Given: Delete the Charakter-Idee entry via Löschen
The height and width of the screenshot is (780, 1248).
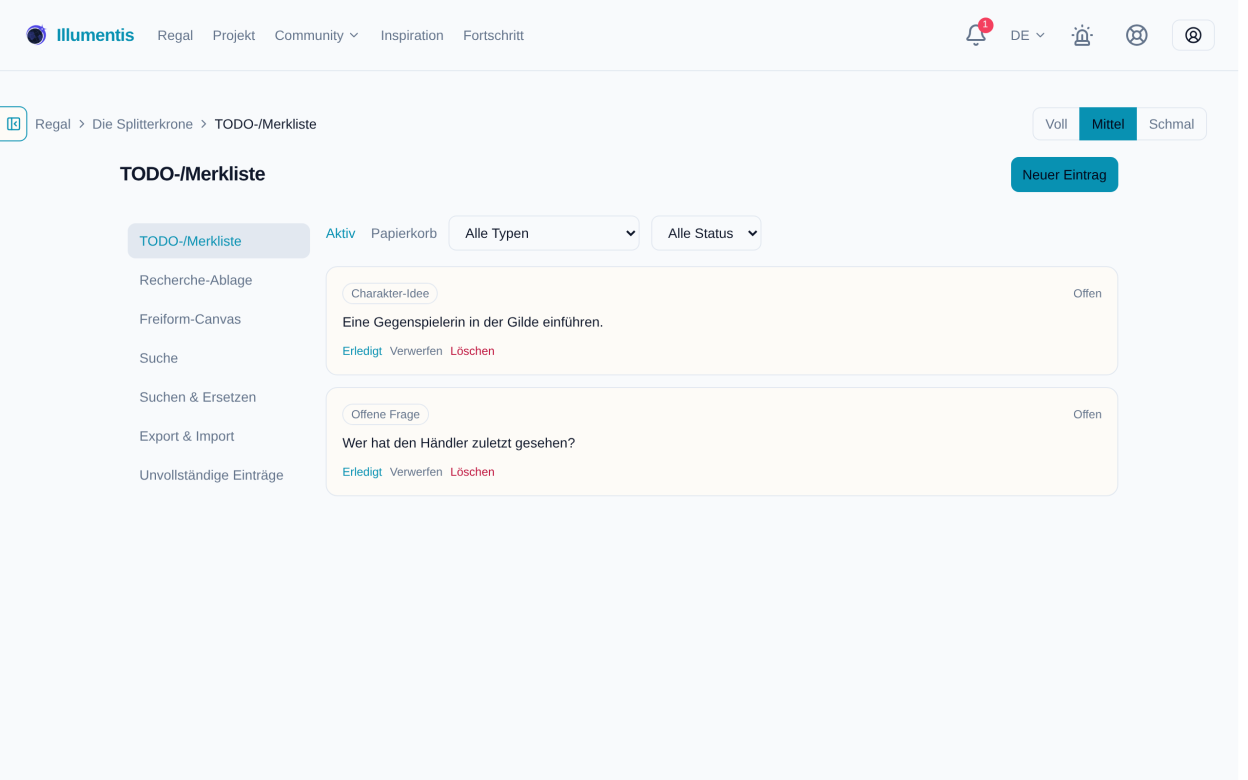Looking at the screenshot, I should pyautogui.click(x=472, y=351).
